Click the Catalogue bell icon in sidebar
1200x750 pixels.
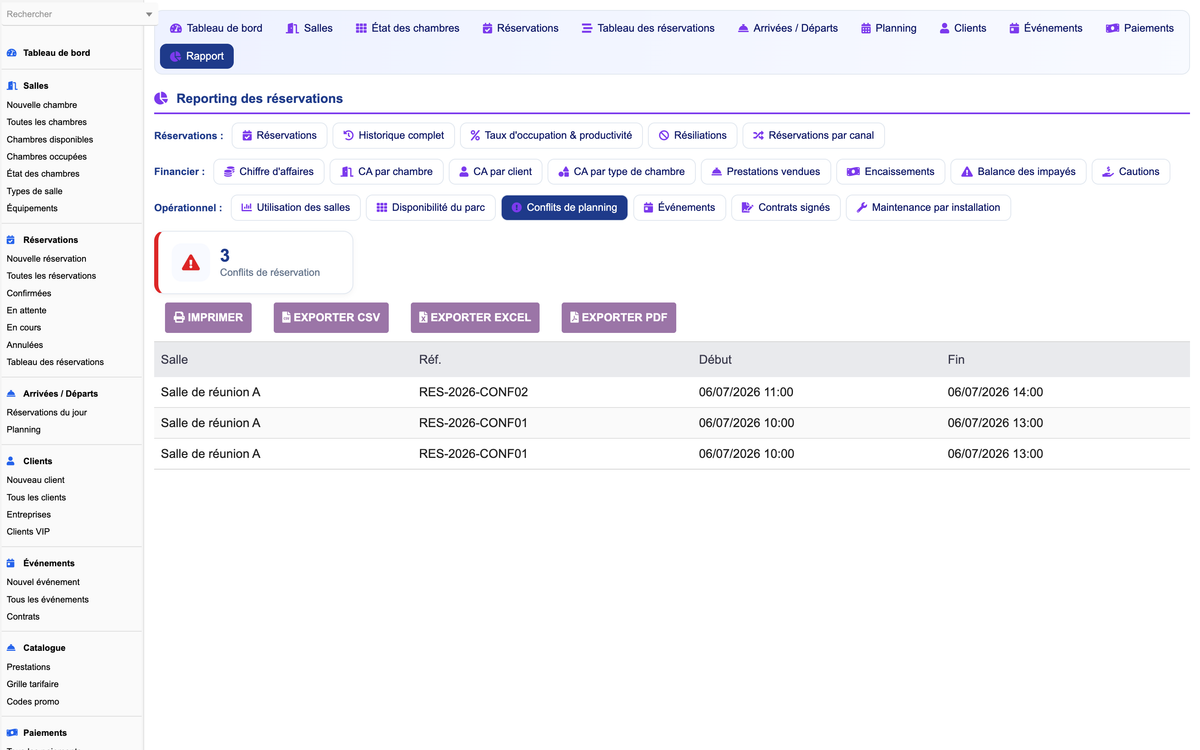pyautogui.click(x=12, y=648)
